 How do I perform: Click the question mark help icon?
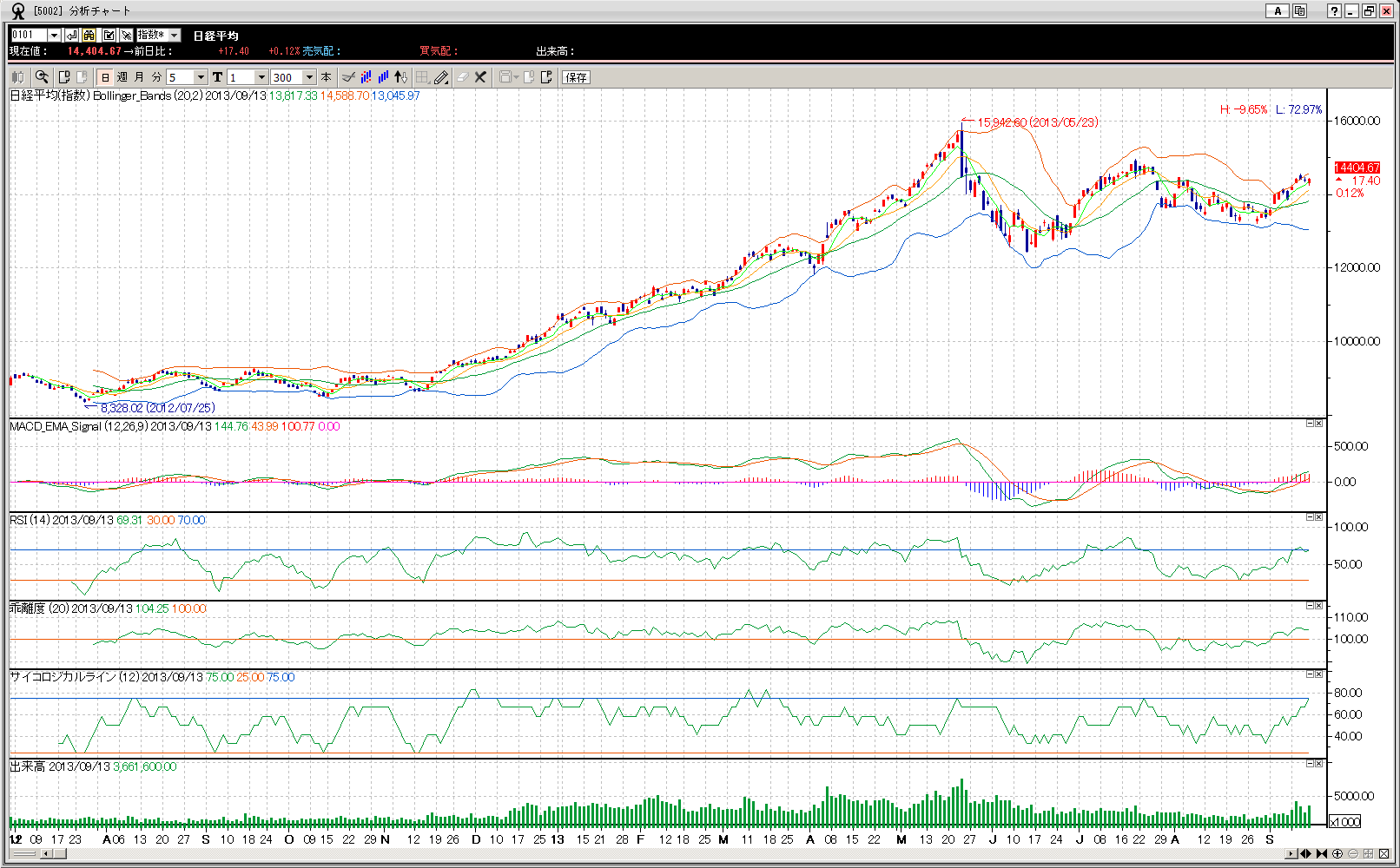click(x=1334, y=10)
